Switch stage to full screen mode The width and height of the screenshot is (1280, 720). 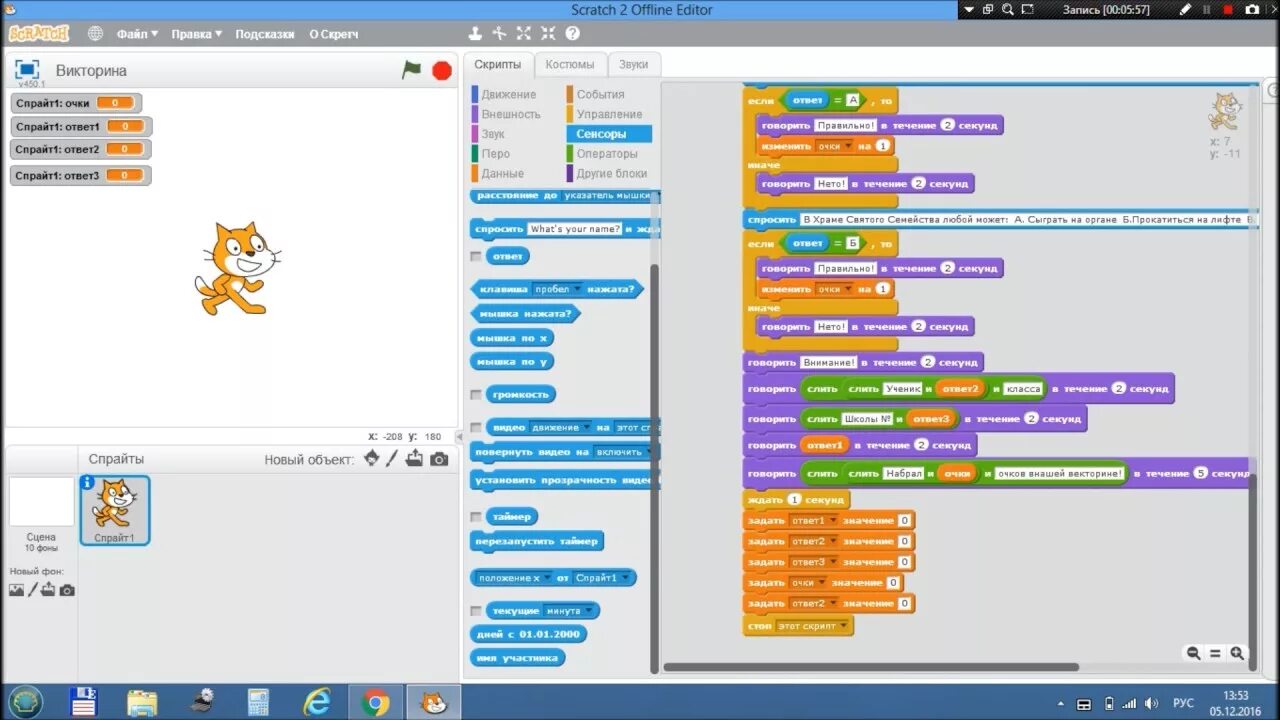click(x=27, y=69)
